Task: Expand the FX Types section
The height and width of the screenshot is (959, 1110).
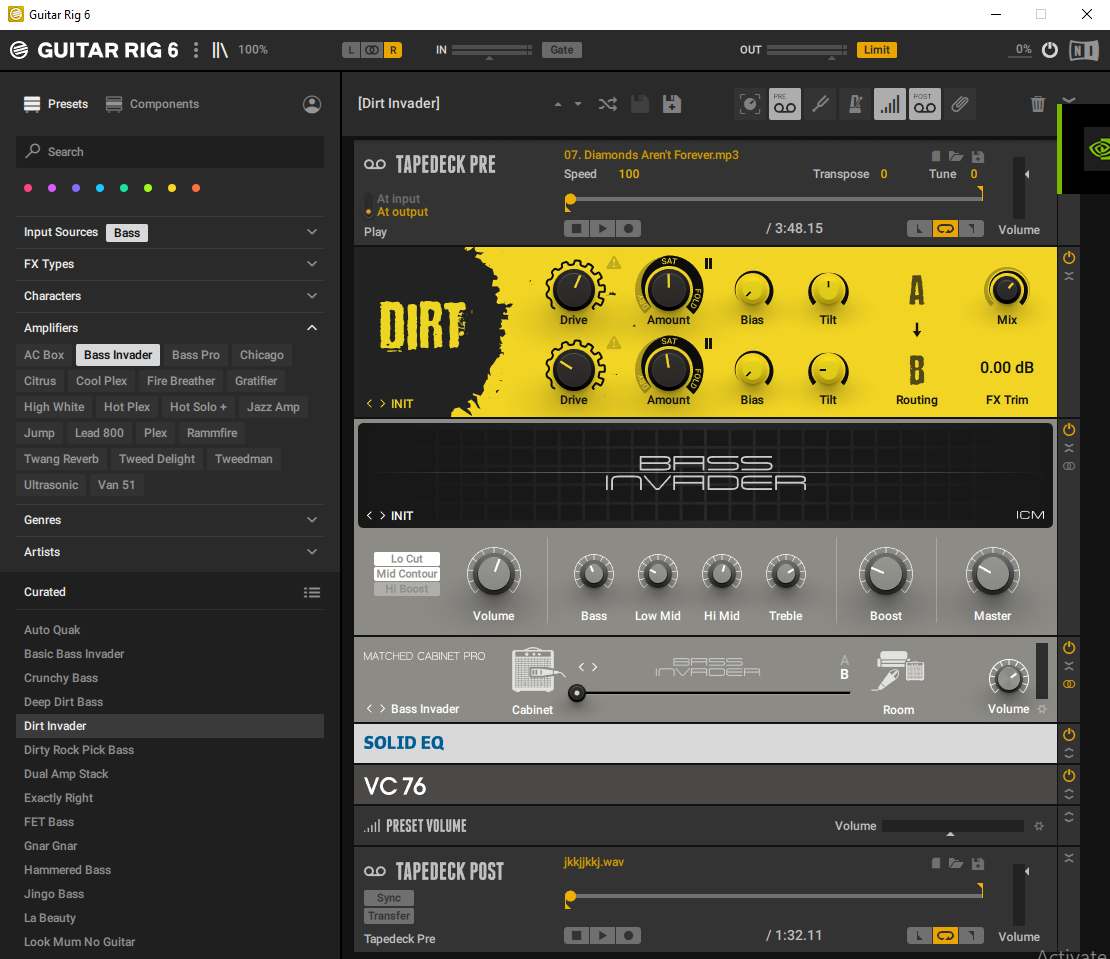Action: (311, 264)
